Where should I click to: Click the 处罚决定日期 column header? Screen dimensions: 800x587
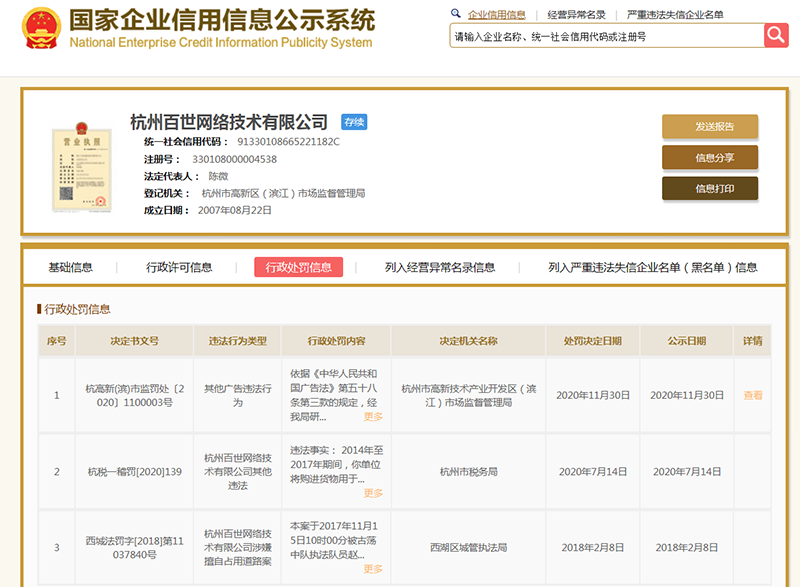[x=592, y=341]
